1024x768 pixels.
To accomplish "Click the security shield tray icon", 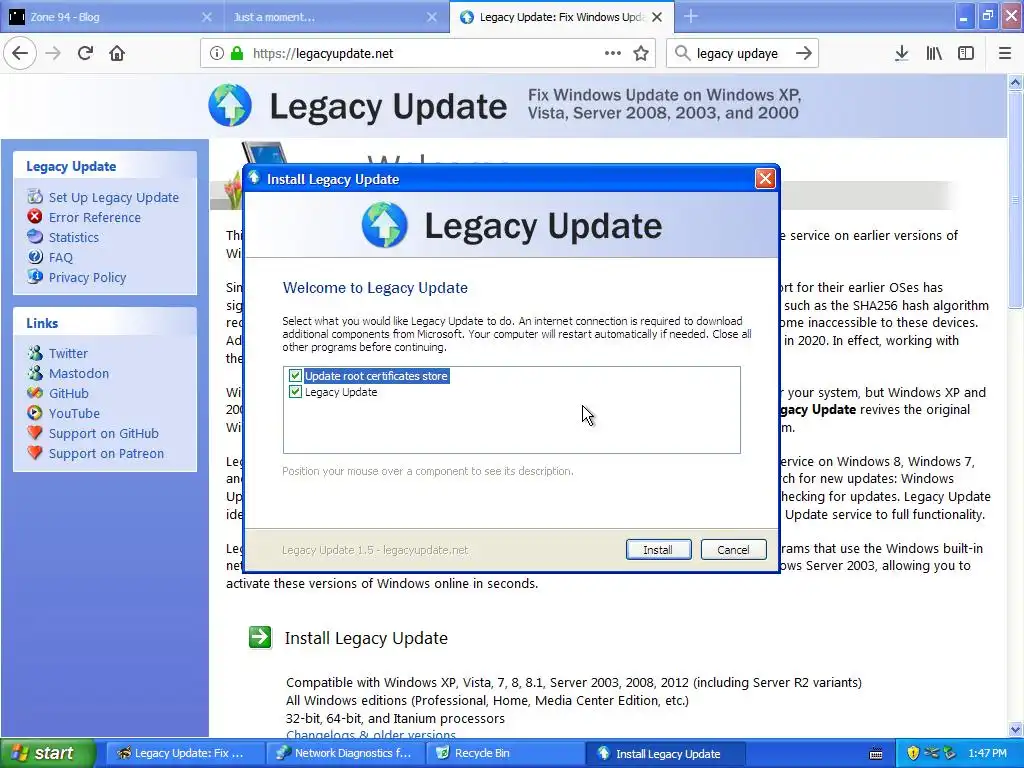I will [913, 754].
